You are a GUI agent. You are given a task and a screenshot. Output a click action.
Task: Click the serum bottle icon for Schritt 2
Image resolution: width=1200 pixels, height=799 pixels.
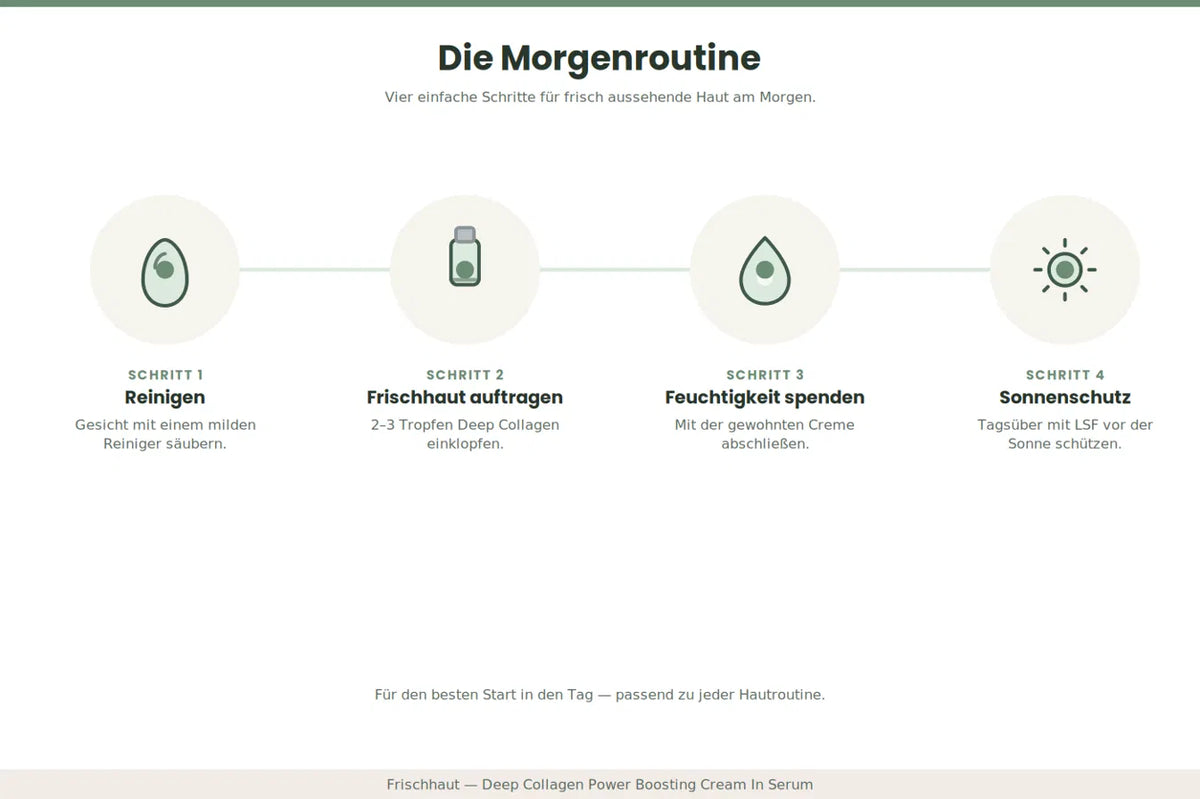point(465,257)
